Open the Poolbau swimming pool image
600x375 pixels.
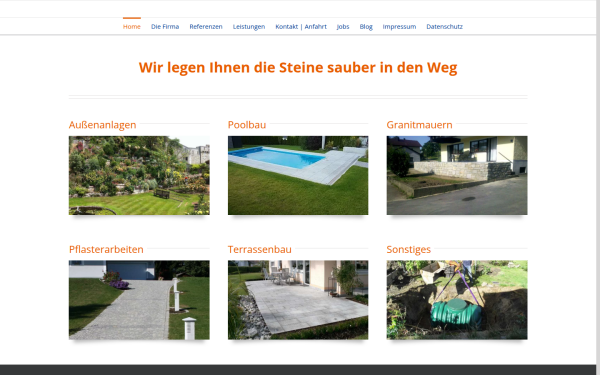tap(298, 175)
